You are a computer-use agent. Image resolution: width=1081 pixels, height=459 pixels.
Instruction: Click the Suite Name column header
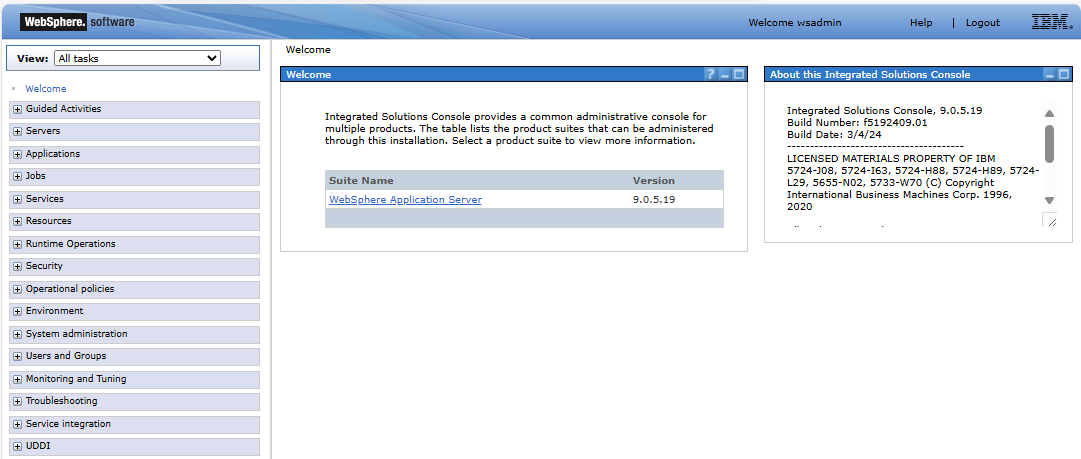click(361, 181)
